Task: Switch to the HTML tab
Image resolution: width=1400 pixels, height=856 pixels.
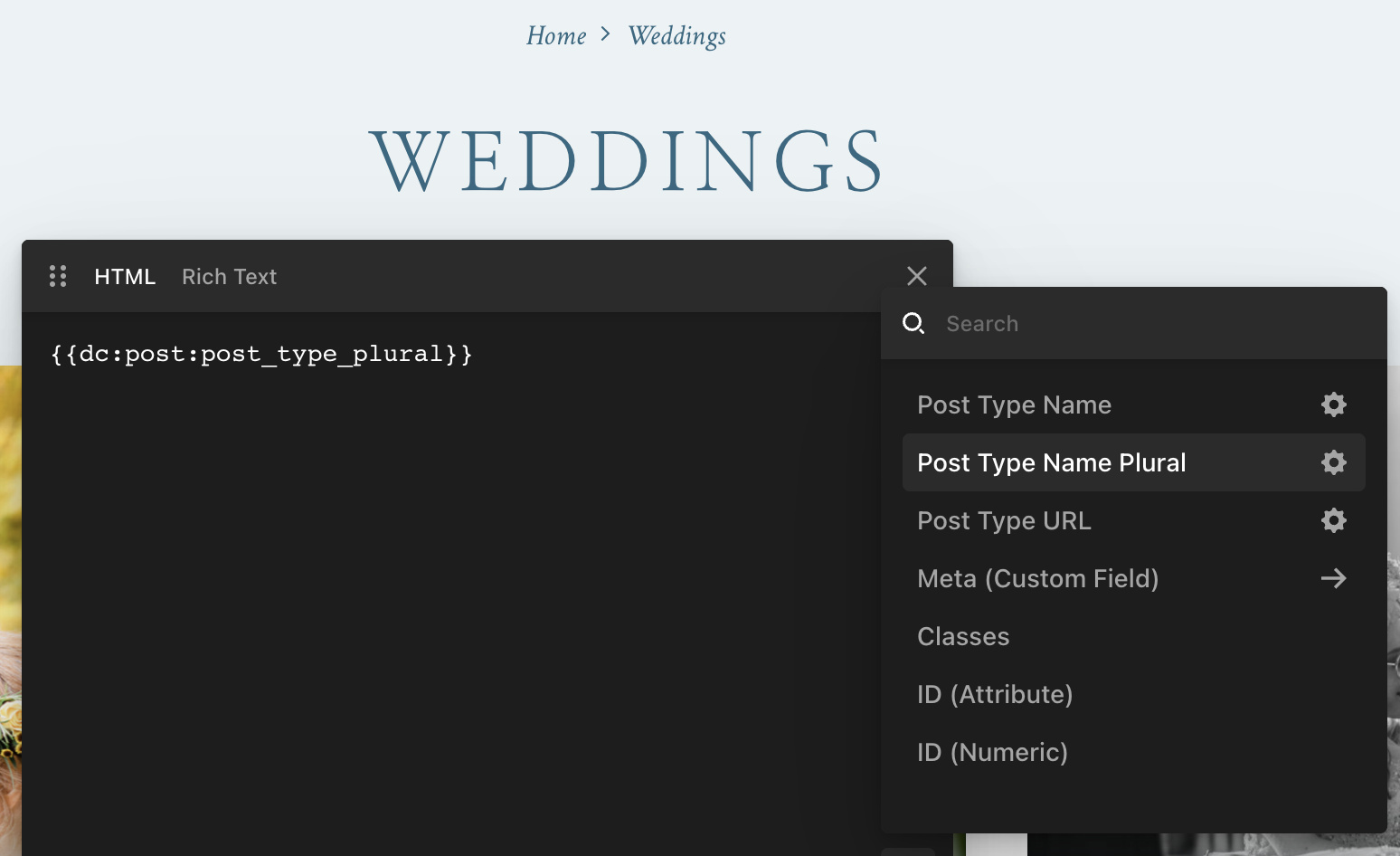Action: click(125, 277)
